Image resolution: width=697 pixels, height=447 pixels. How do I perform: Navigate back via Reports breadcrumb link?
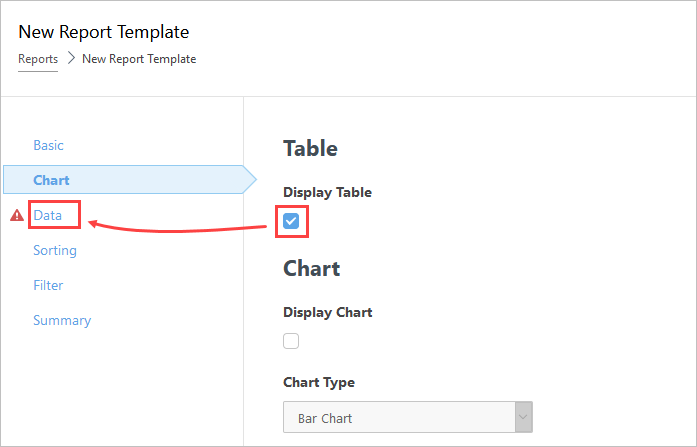(38, 59)
